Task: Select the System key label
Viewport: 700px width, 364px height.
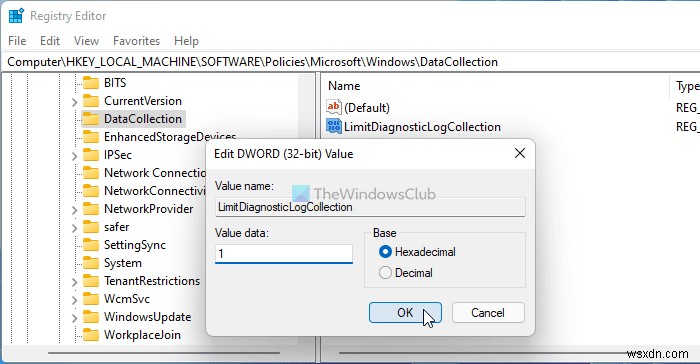Action: click(x=123, y=263)
